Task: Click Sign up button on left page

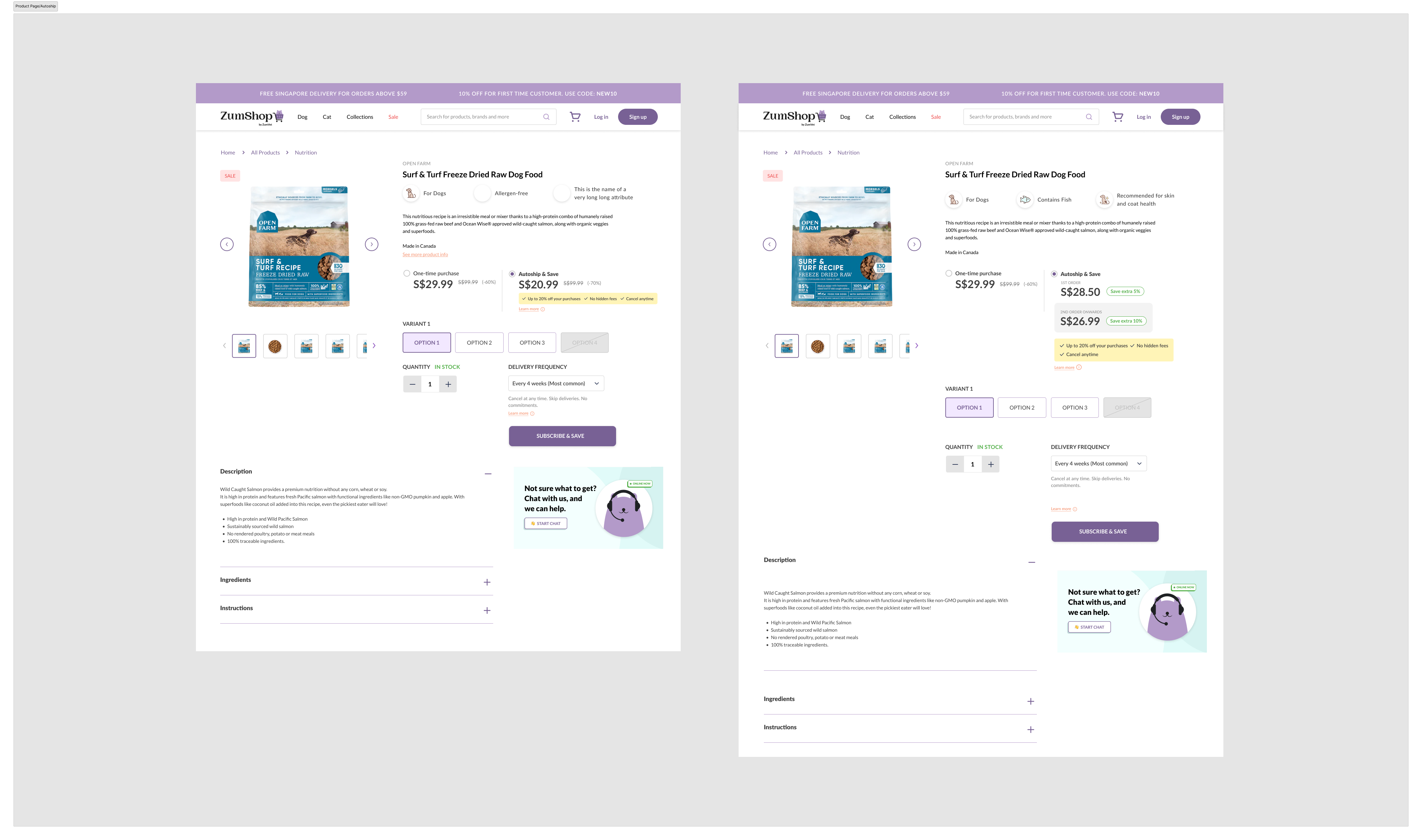Action: [x=637, y=116]
